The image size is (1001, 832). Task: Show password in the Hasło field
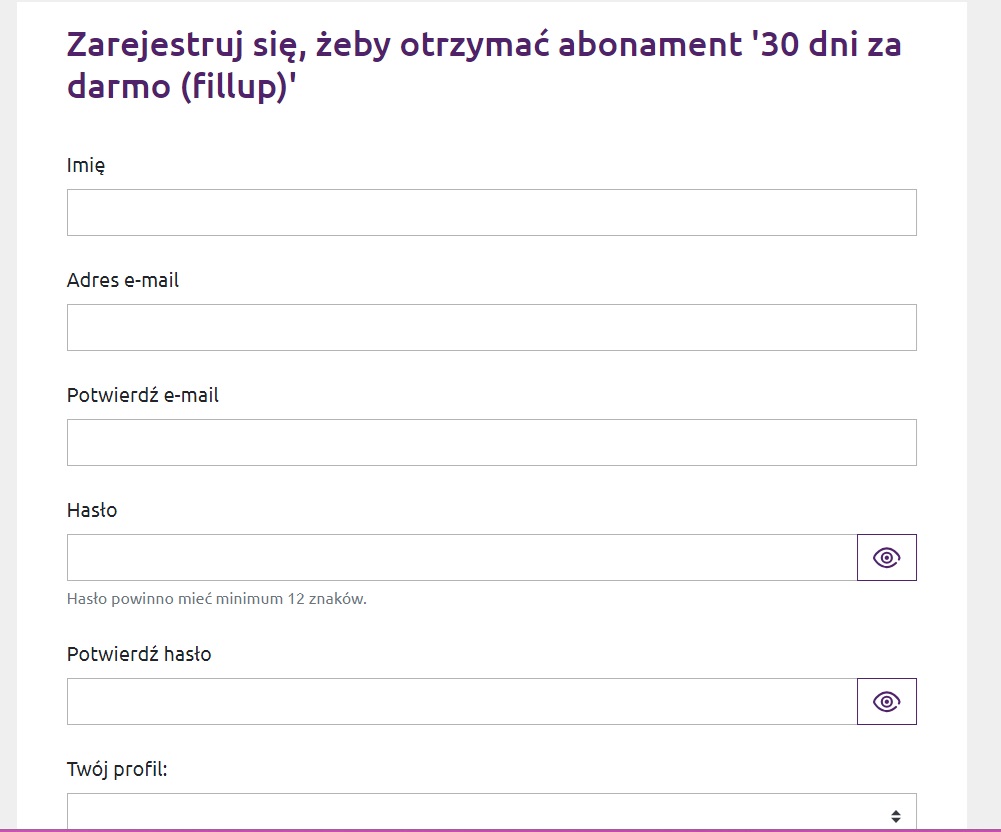[886, 557]
